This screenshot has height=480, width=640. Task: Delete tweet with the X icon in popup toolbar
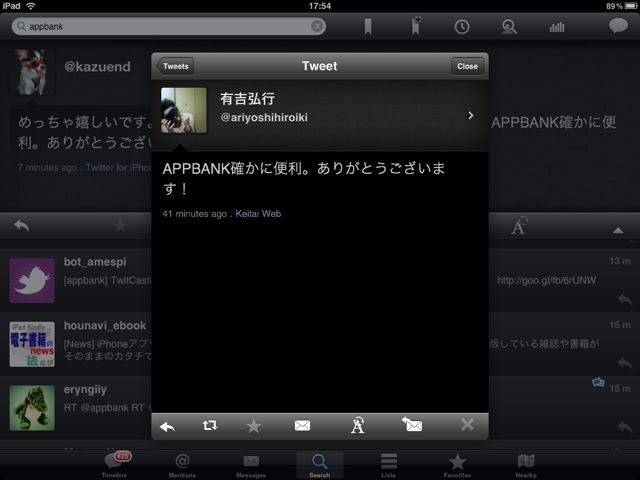(467, 424)
